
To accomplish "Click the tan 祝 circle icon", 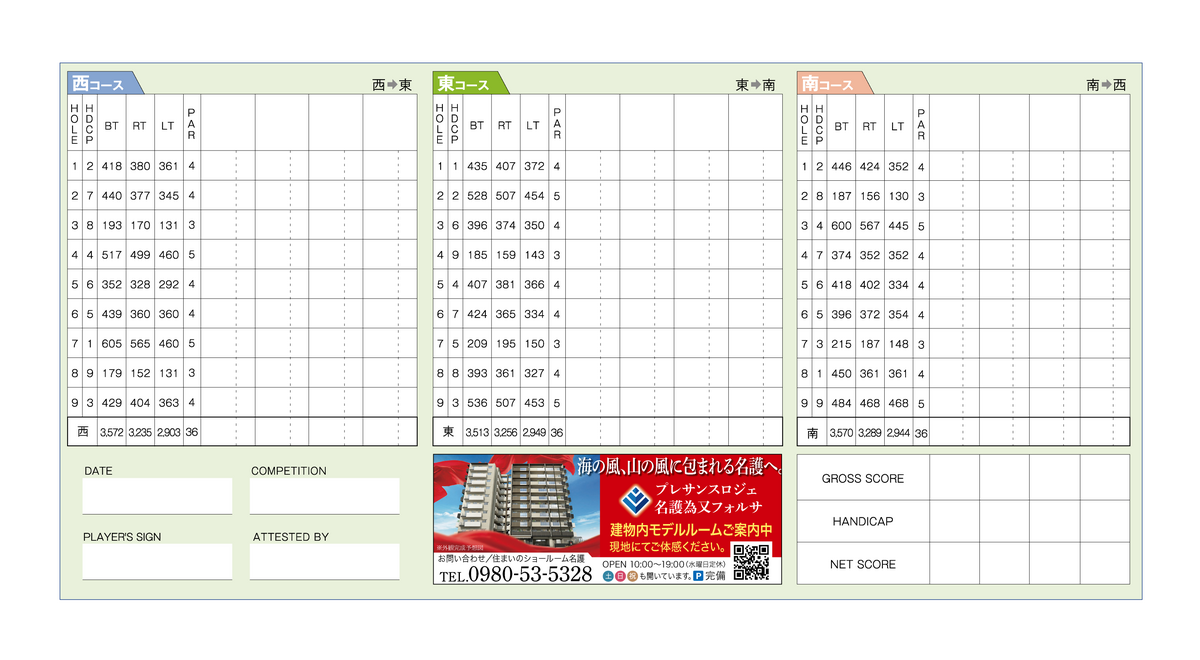I will (x=631, y=576).
